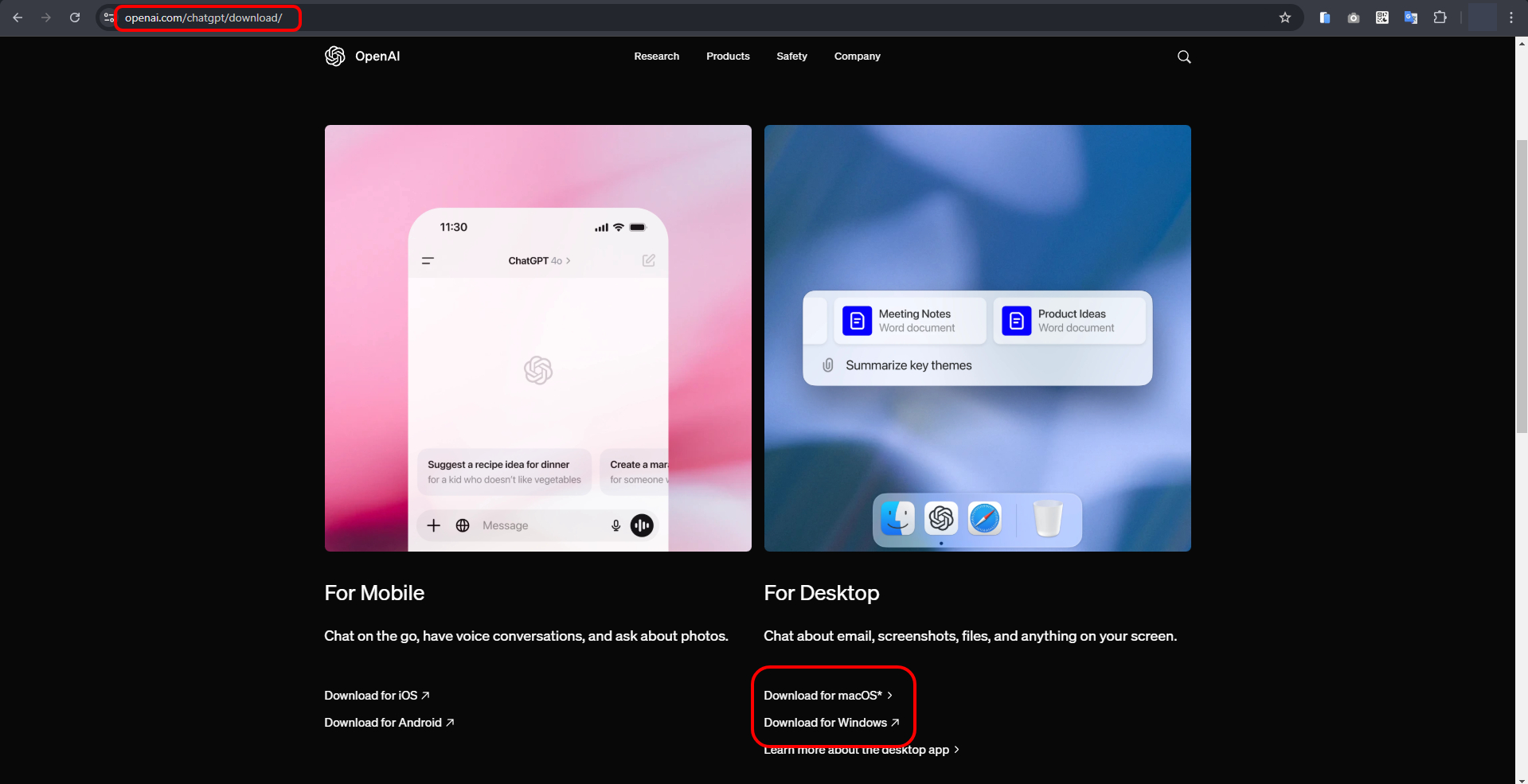Click the Message input placeholder
This screenshot has height=784, width=1528.
[505, 525]
